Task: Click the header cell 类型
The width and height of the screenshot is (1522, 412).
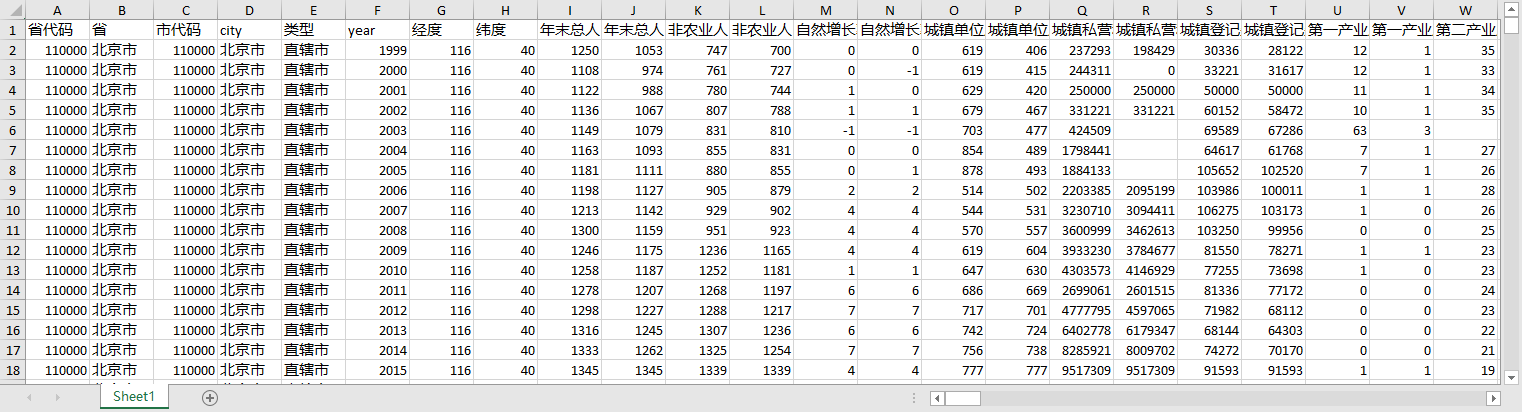Action: tap(313, 30)
